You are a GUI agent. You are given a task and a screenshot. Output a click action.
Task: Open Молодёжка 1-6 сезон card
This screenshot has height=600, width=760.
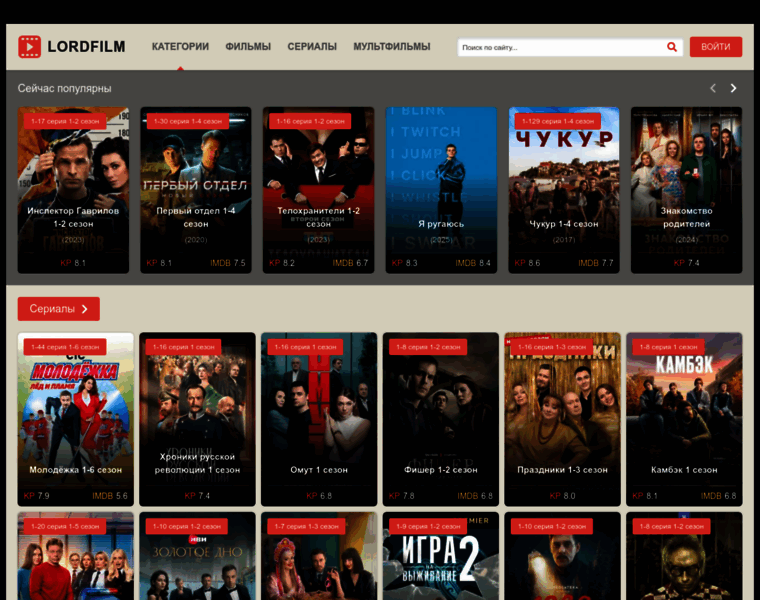tap(76, 419)
